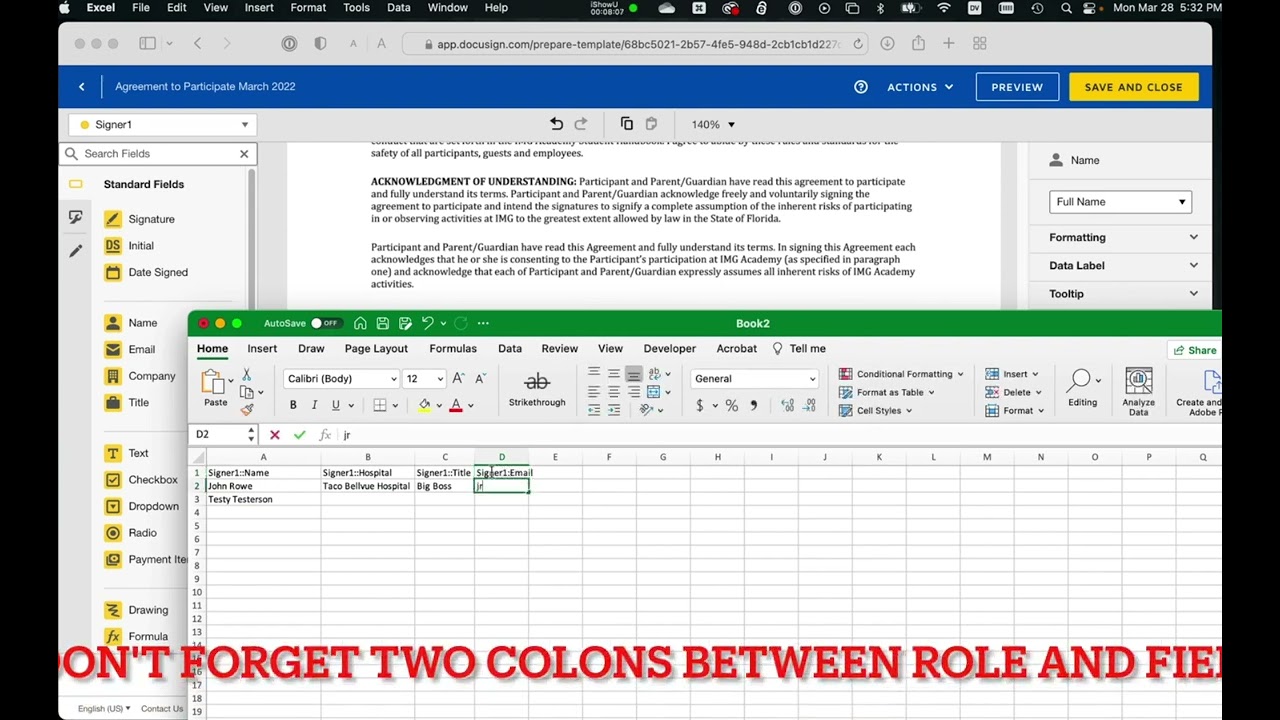Select the Radio standard field
Screen dimensions: 1280x720
tap(142, 533)
